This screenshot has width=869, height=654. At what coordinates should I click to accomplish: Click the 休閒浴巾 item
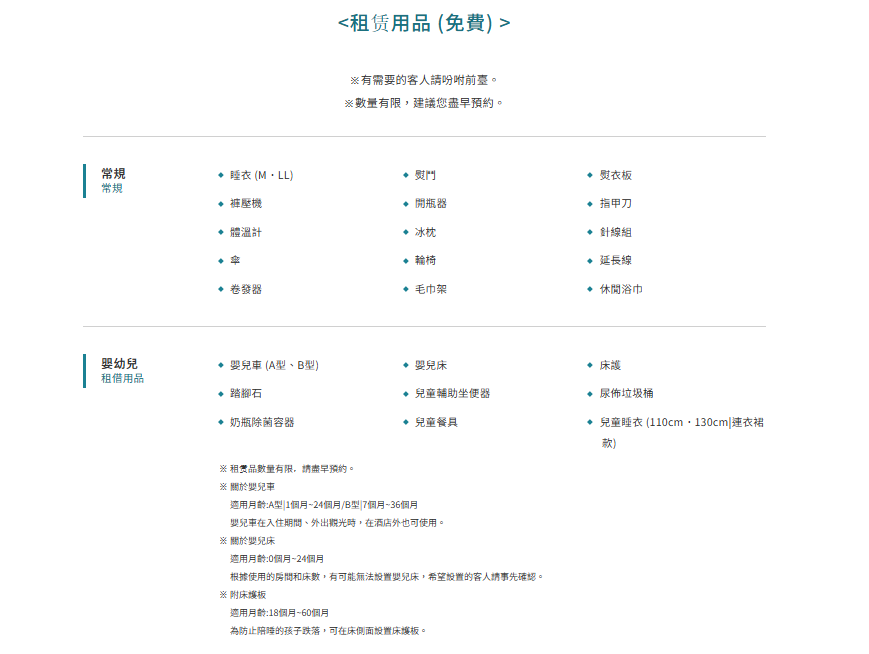click(621, 289)
